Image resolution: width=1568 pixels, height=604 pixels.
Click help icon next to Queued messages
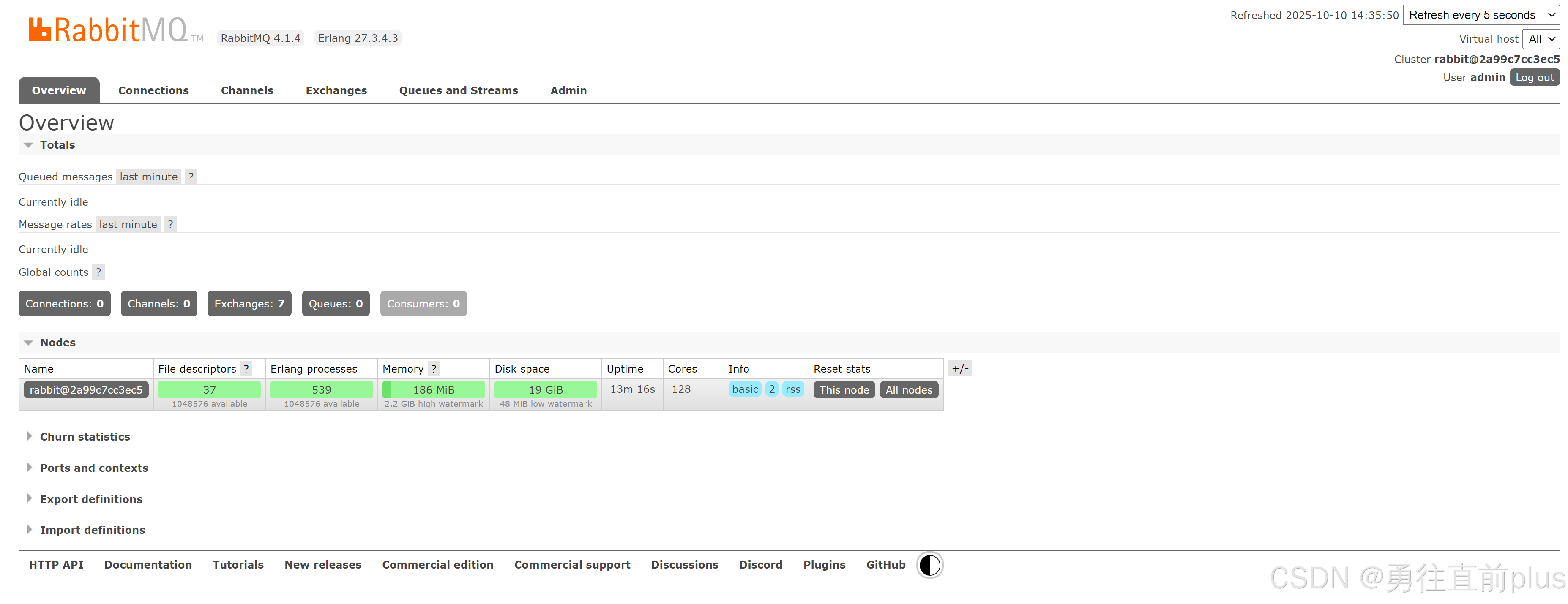[x=191, y=177]
